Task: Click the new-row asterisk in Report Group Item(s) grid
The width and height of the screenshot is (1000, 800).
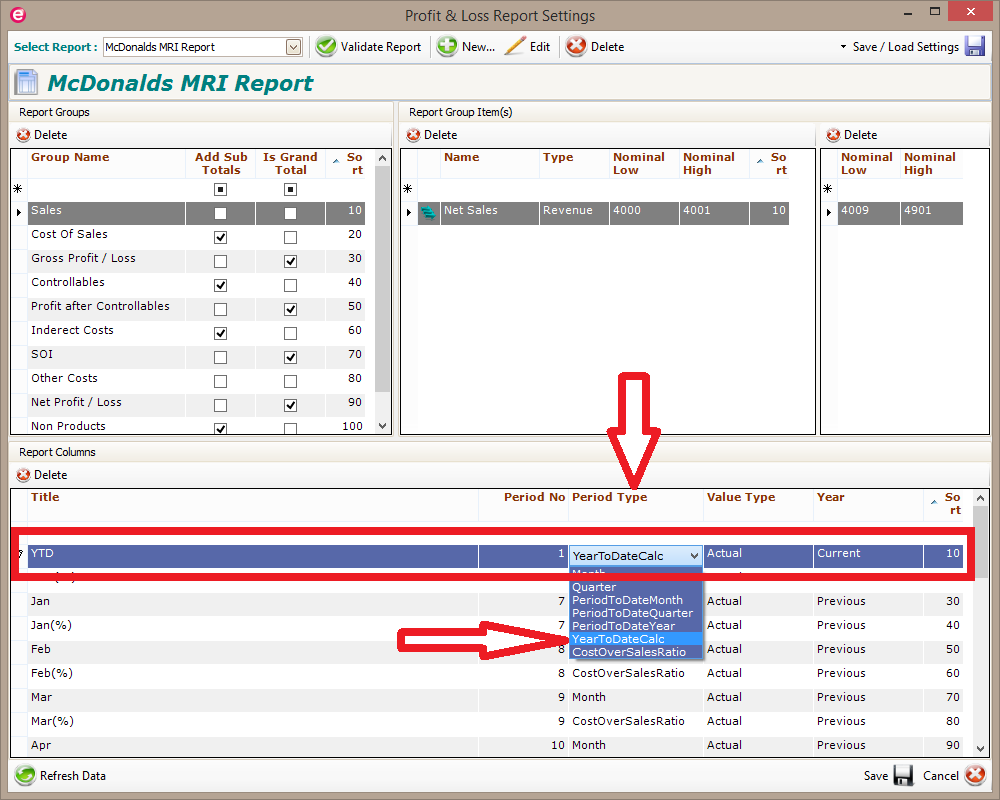Action: coord(408,188)
